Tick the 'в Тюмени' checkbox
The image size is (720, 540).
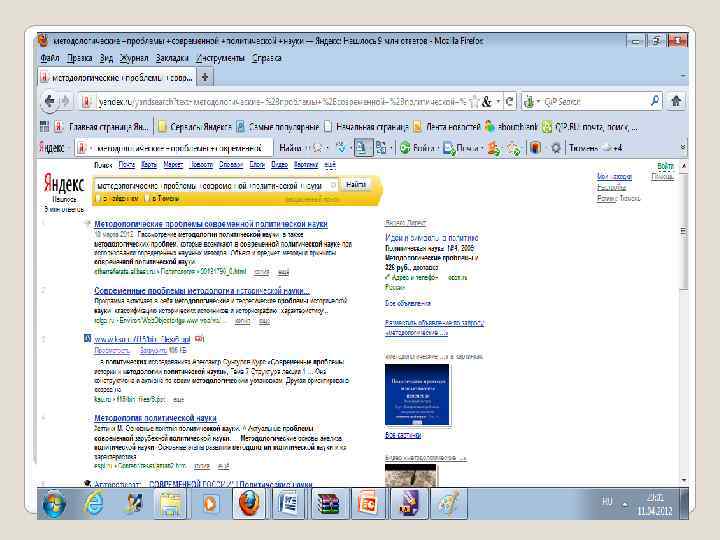[x=147, y=198]
